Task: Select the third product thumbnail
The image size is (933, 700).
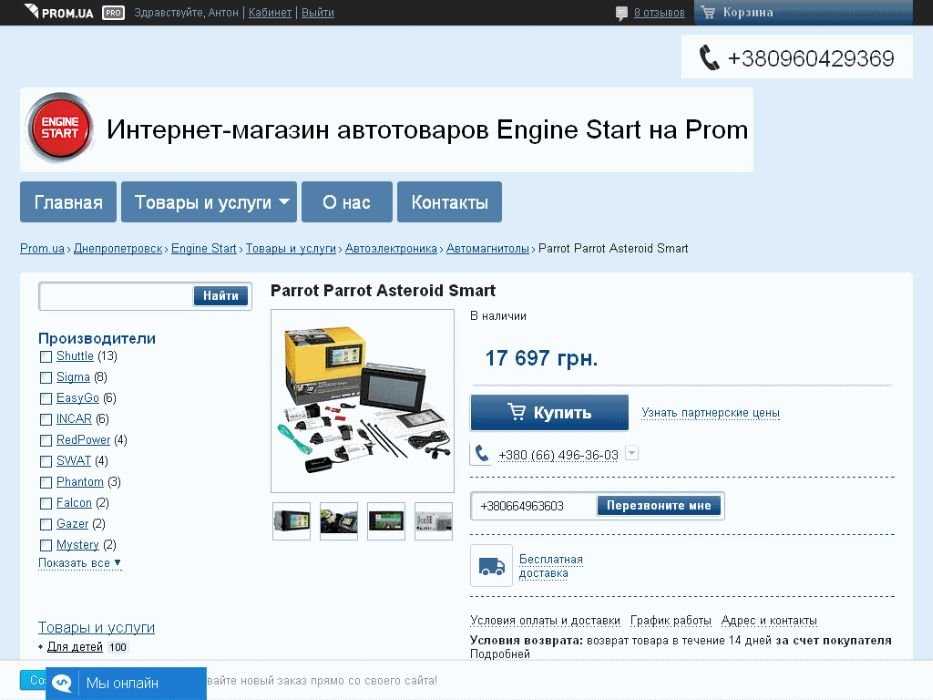Action: 386,521
